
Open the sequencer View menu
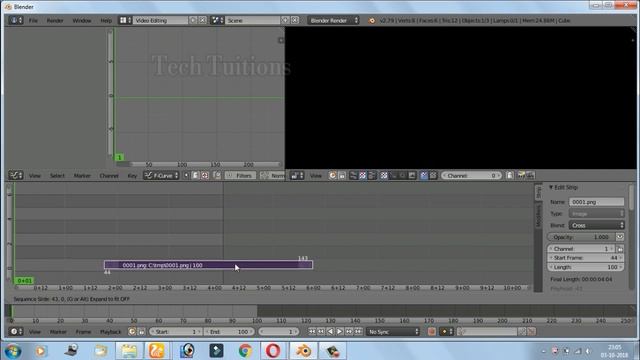click(316, 176)
